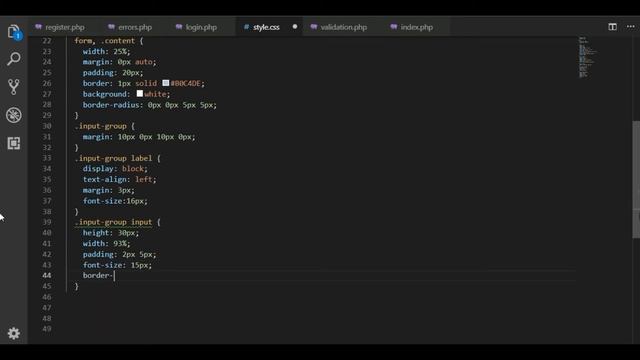Screen dimensions: 640x360
Task: Click the 'border-' text on line 44
Action: pyautogui.click(x=98, y=276)
